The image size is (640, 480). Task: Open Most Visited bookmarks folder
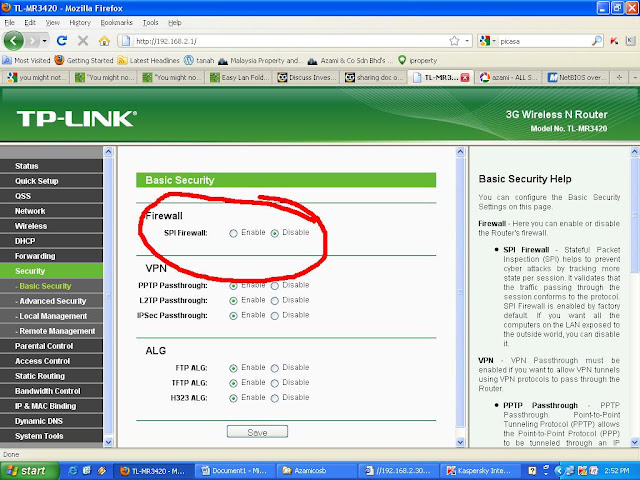[26, 60]
